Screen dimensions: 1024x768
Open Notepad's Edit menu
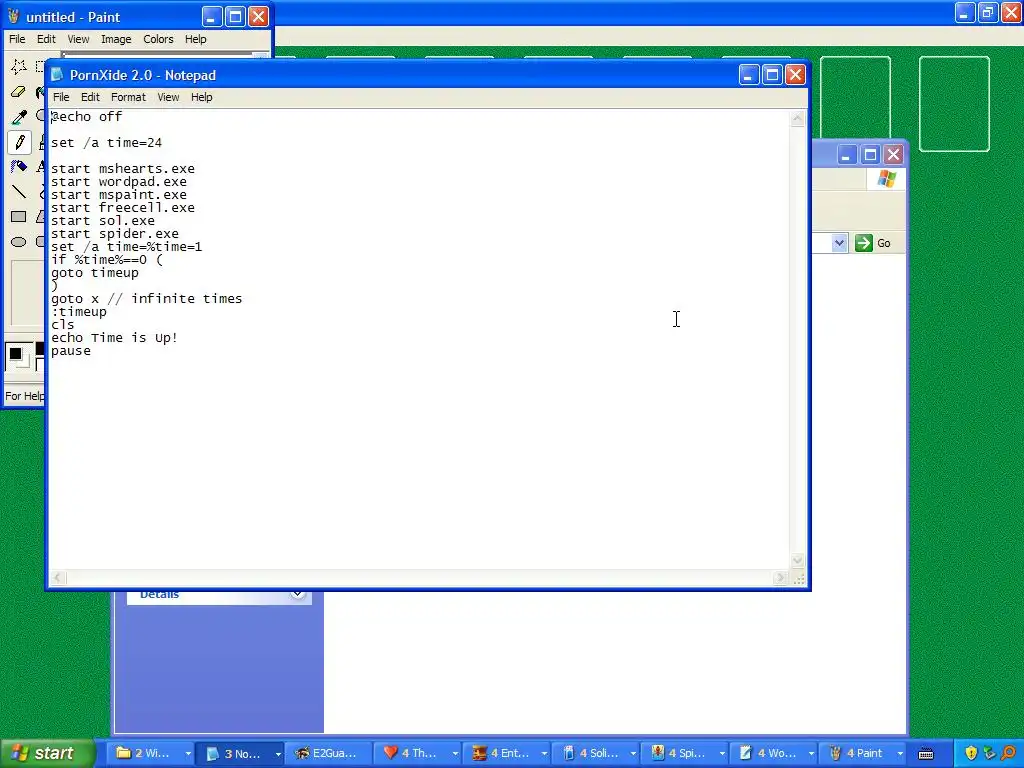point(90,97)
